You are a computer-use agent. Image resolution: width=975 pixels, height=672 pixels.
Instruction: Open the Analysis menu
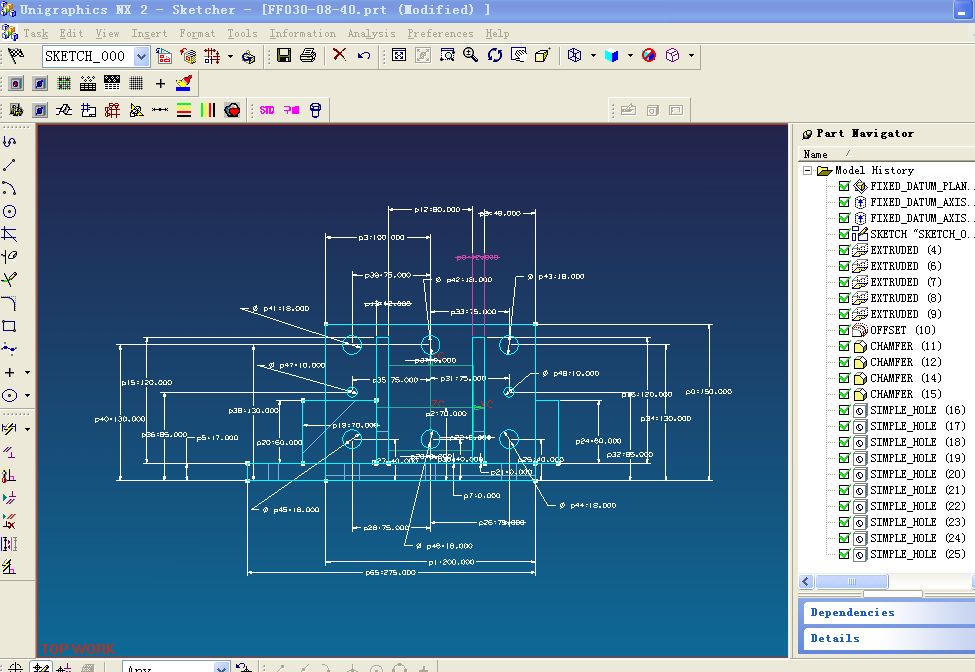tap(371, 34)
